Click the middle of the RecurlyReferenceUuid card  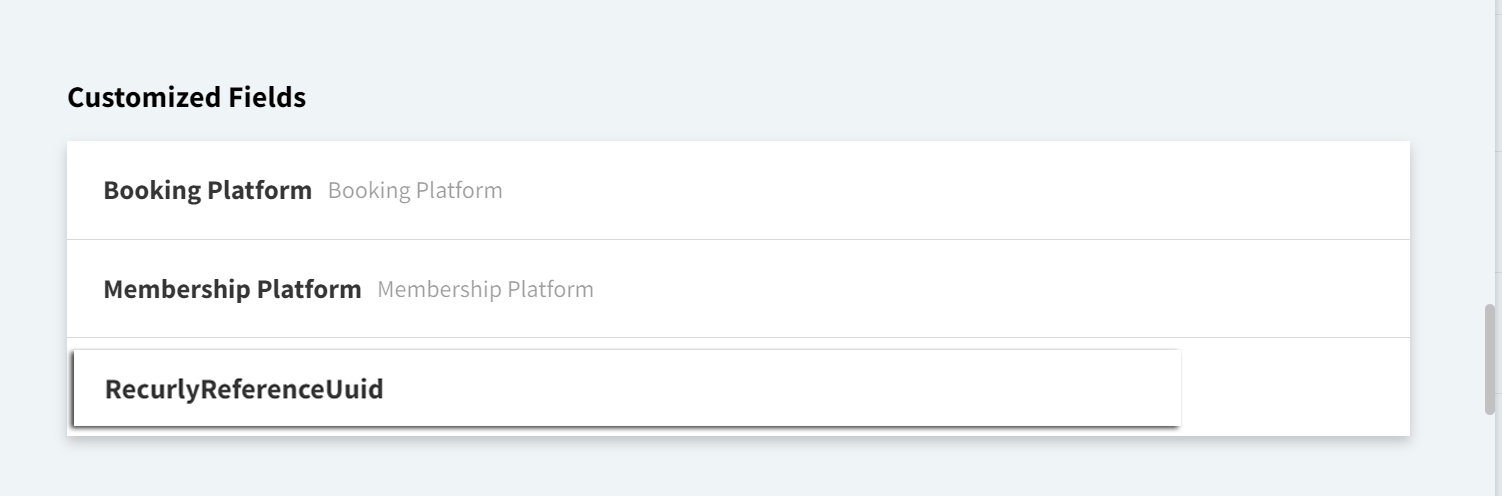pyautogui.click(x=627, y=388)
